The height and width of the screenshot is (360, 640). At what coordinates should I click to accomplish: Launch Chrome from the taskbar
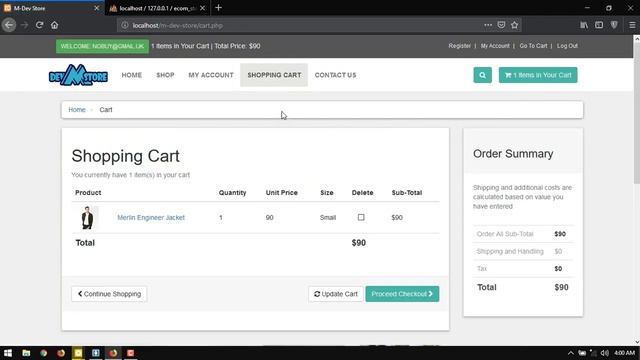pos(43,353)
